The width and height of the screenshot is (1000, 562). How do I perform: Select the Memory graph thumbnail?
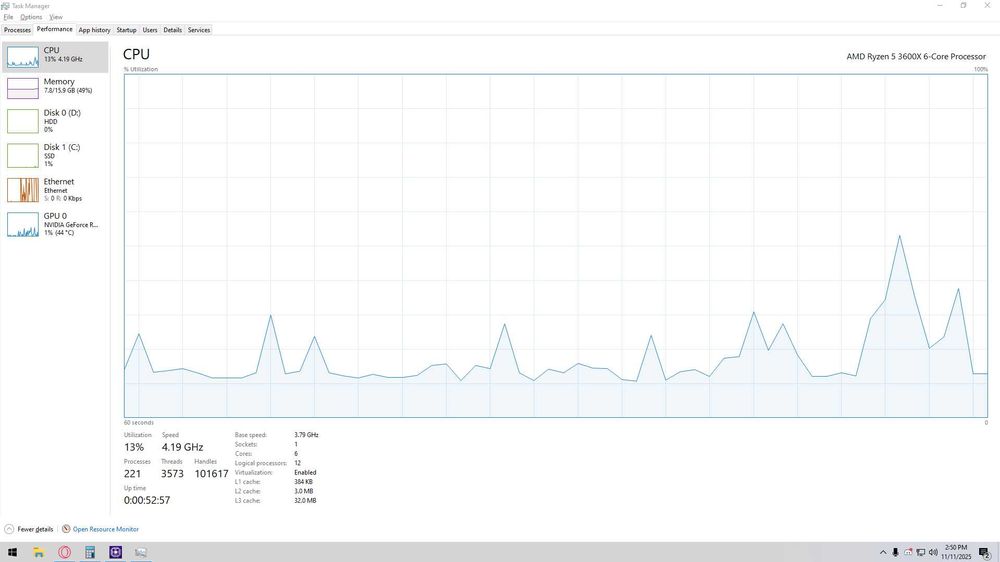(23, 88)
